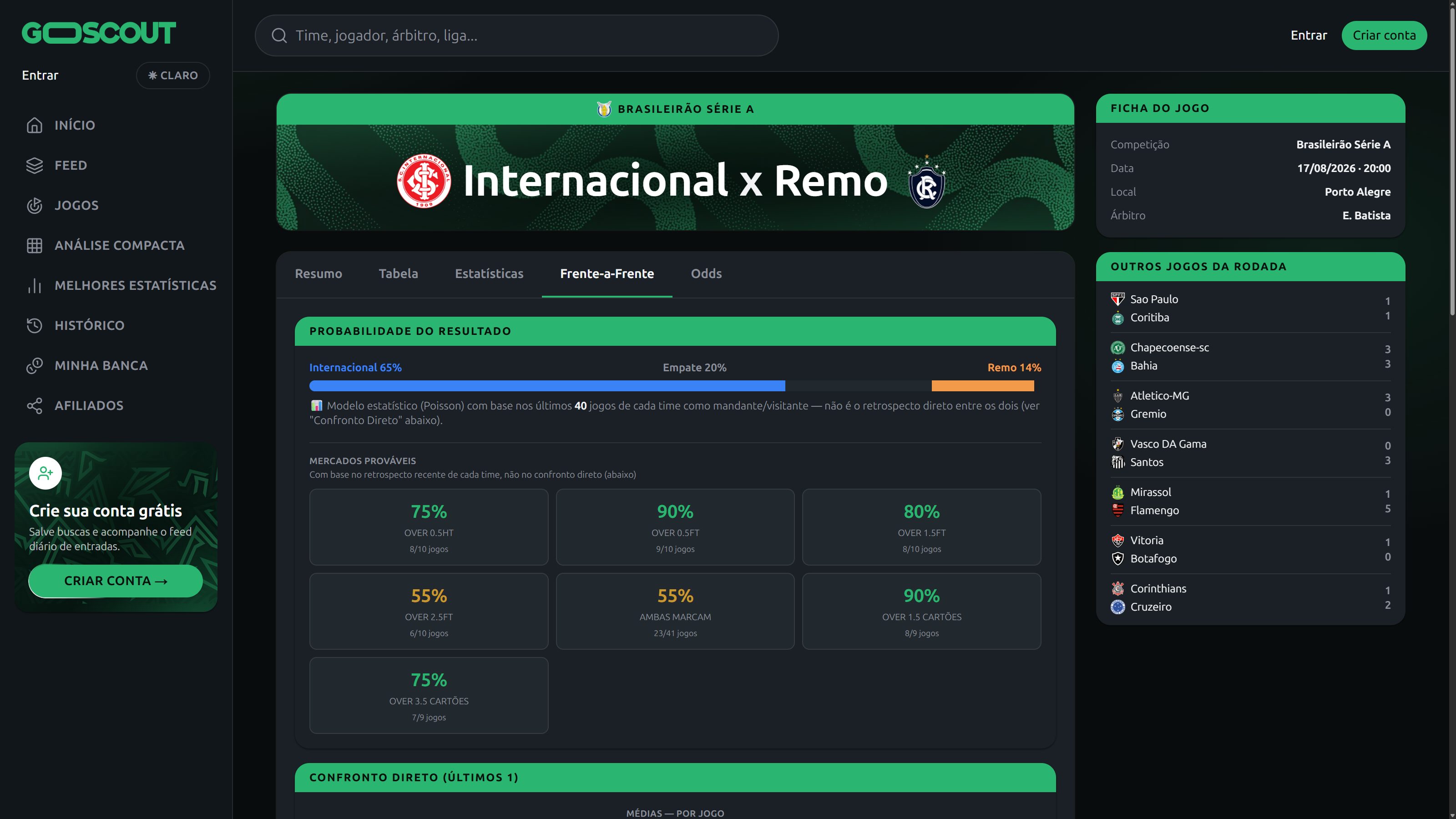This screenshot has width=1456, height=819.
Task: Open the Vitoria vs Botafogo match
Action: (x=1250, y=549)
